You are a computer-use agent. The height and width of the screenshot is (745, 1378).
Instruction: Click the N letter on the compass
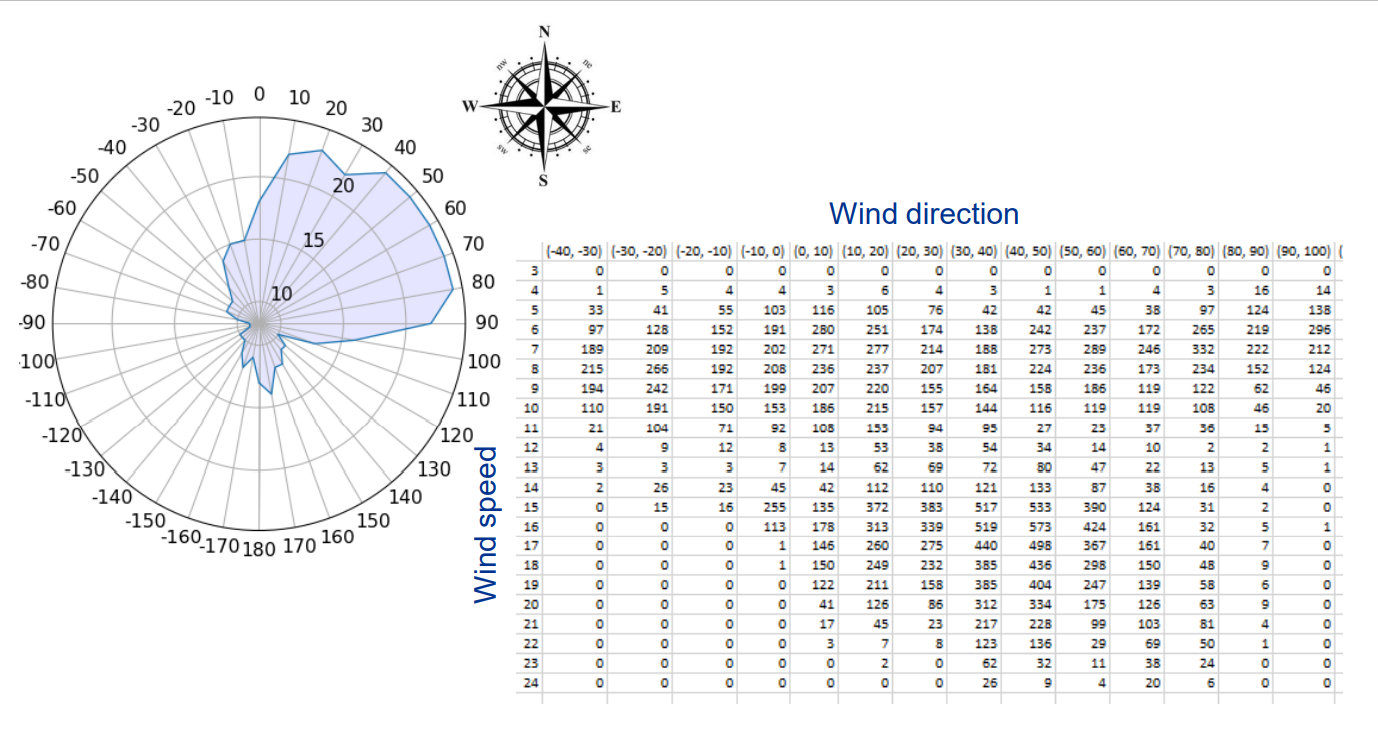545,31
